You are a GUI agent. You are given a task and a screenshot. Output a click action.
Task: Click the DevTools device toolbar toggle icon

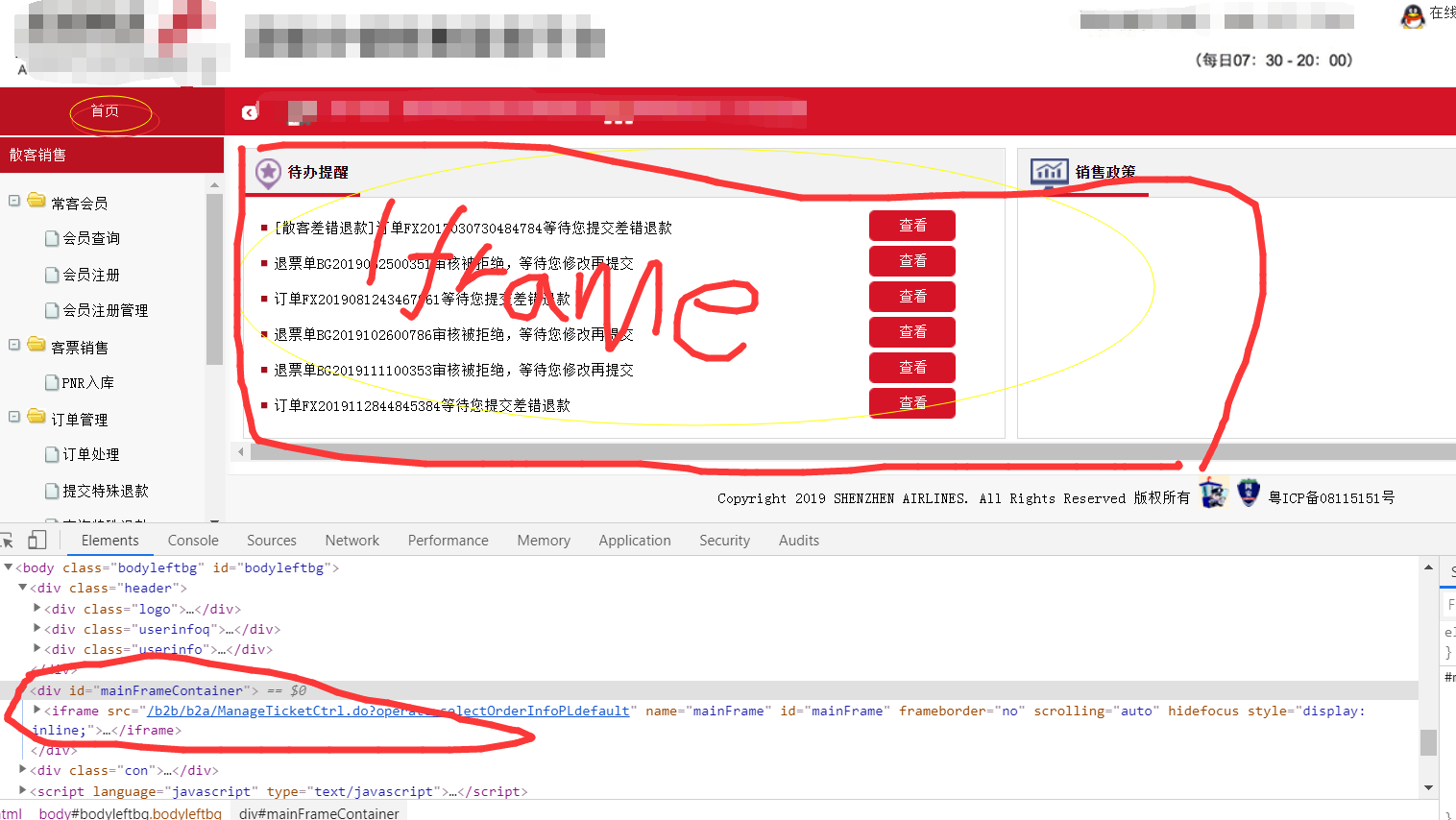pos(37,540)
